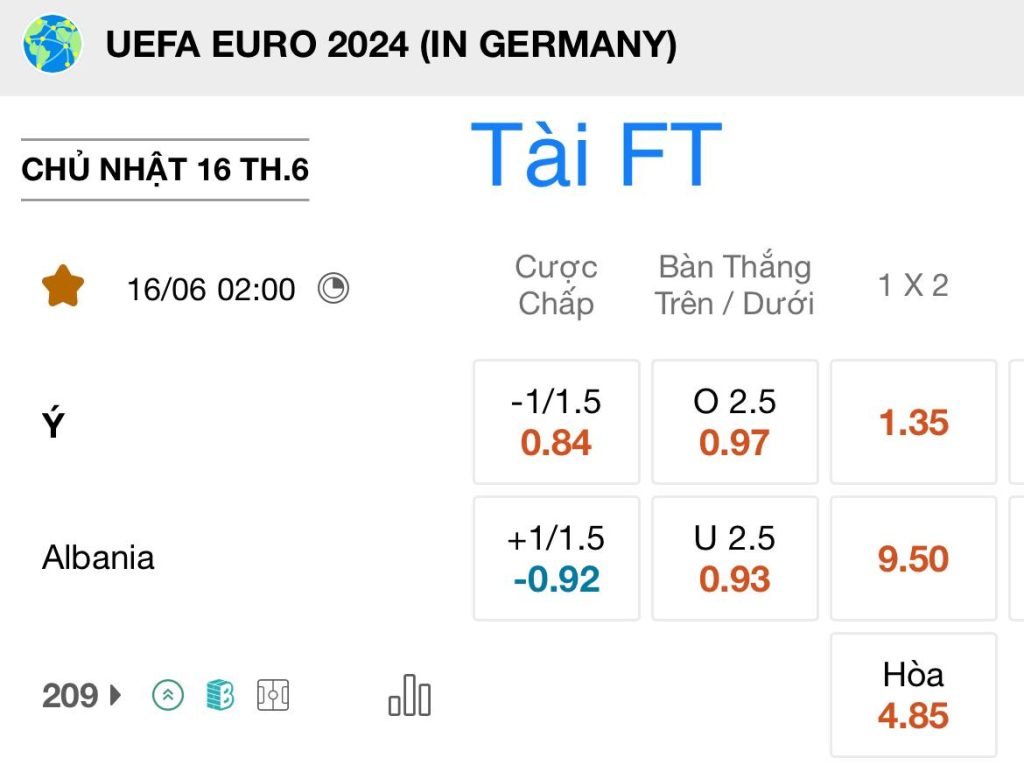This screenshot has width=1024, height=765.
Task: Click the Ý team name
Action: (x=54, y=423)
